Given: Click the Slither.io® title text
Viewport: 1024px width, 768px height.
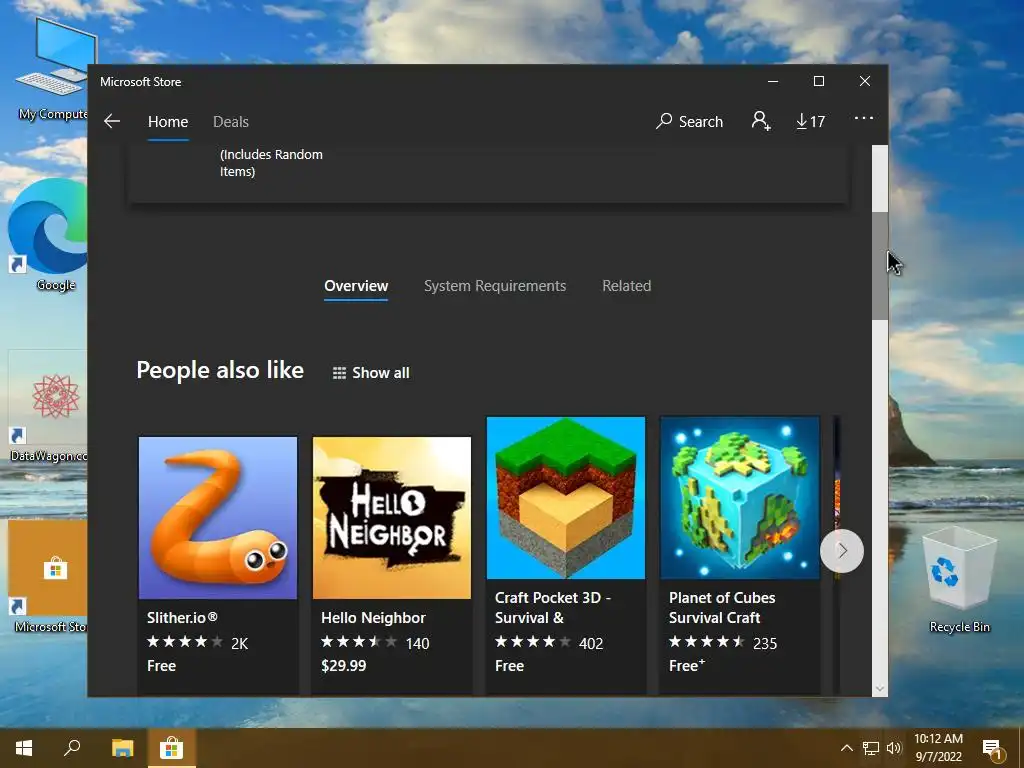Looking at the screenshot, I should click(x=182, y=618).
